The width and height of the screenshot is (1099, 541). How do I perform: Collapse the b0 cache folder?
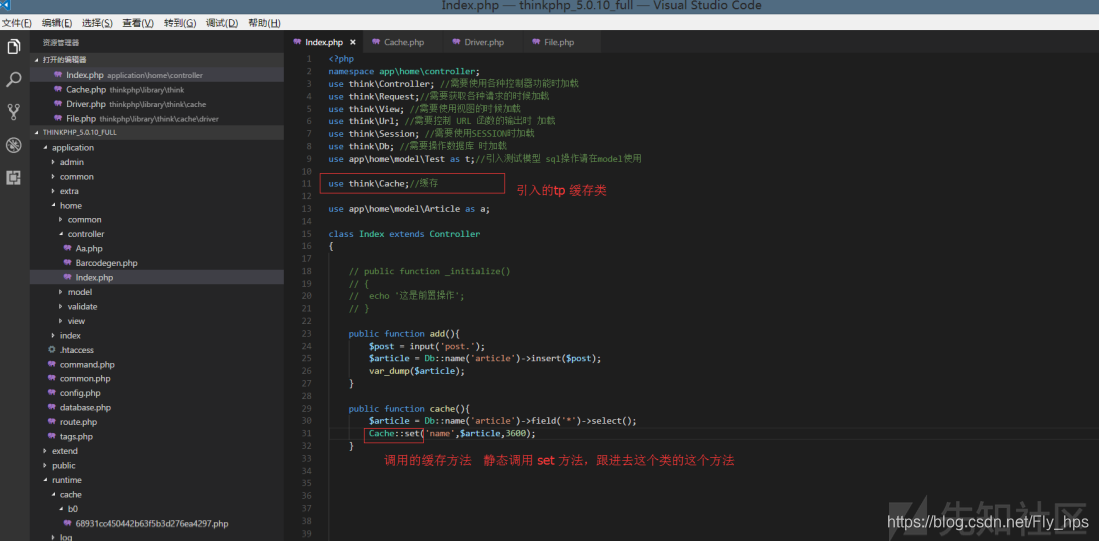point(72,509)
